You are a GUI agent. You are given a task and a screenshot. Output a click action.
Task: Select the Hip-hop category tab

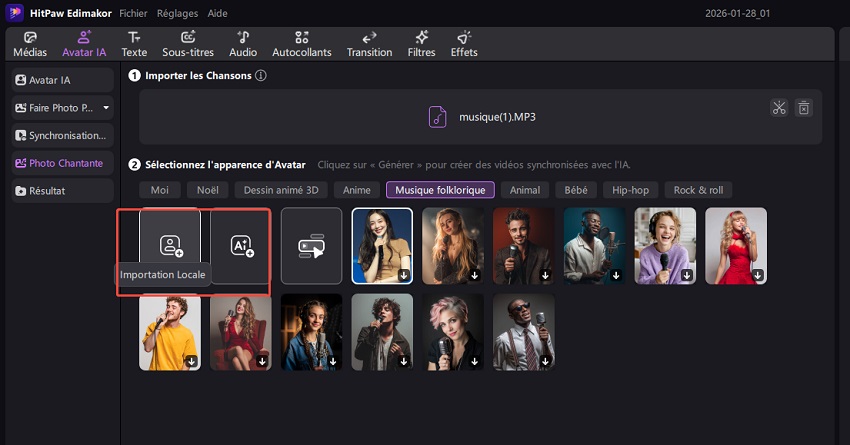(x=630, y=190)
